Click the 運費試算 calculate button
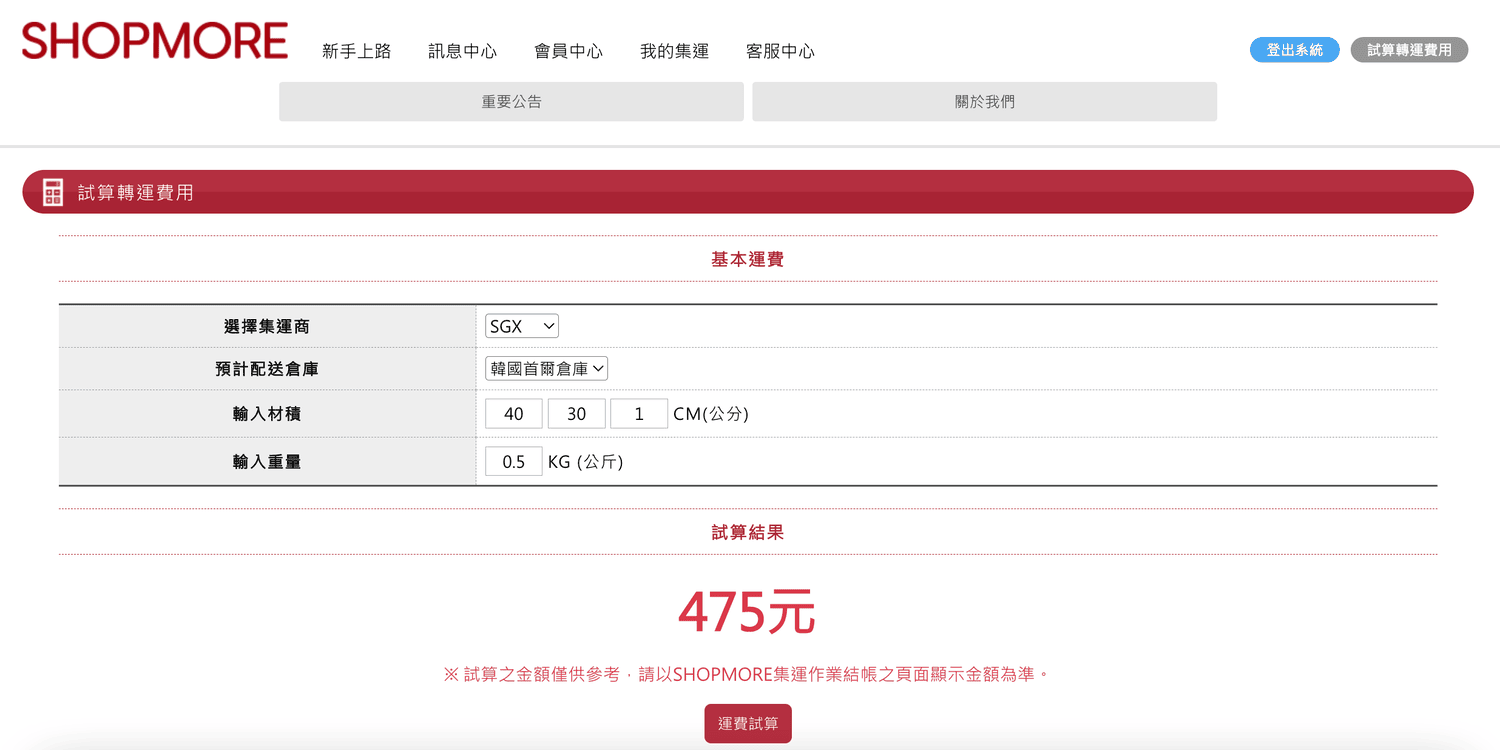The height and width of the screenshot is (750, 1500). point(748,723)
